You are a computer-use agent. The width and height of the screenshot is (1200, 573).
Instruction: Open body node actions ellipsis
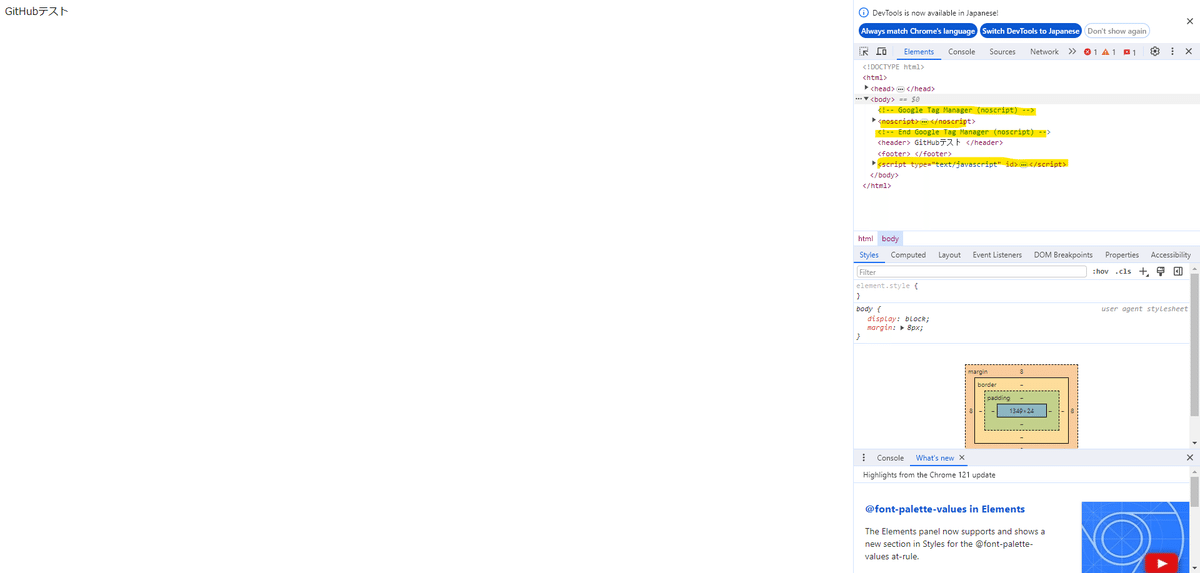pos(859,100)
